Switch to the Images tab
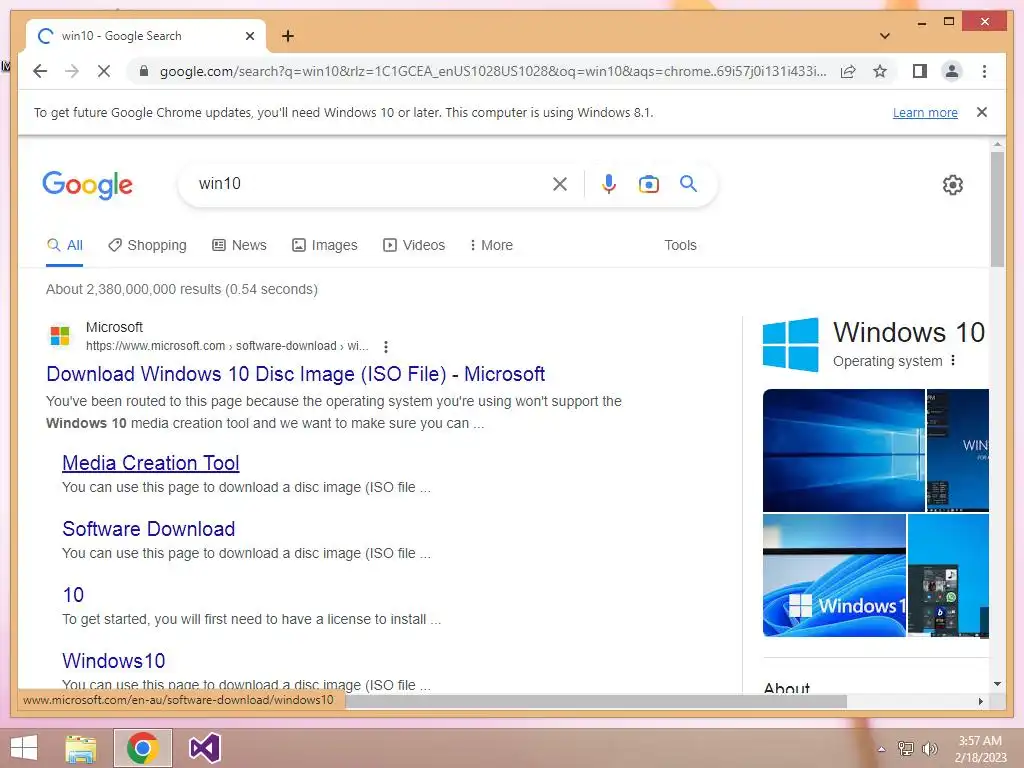 coord(325,246)
